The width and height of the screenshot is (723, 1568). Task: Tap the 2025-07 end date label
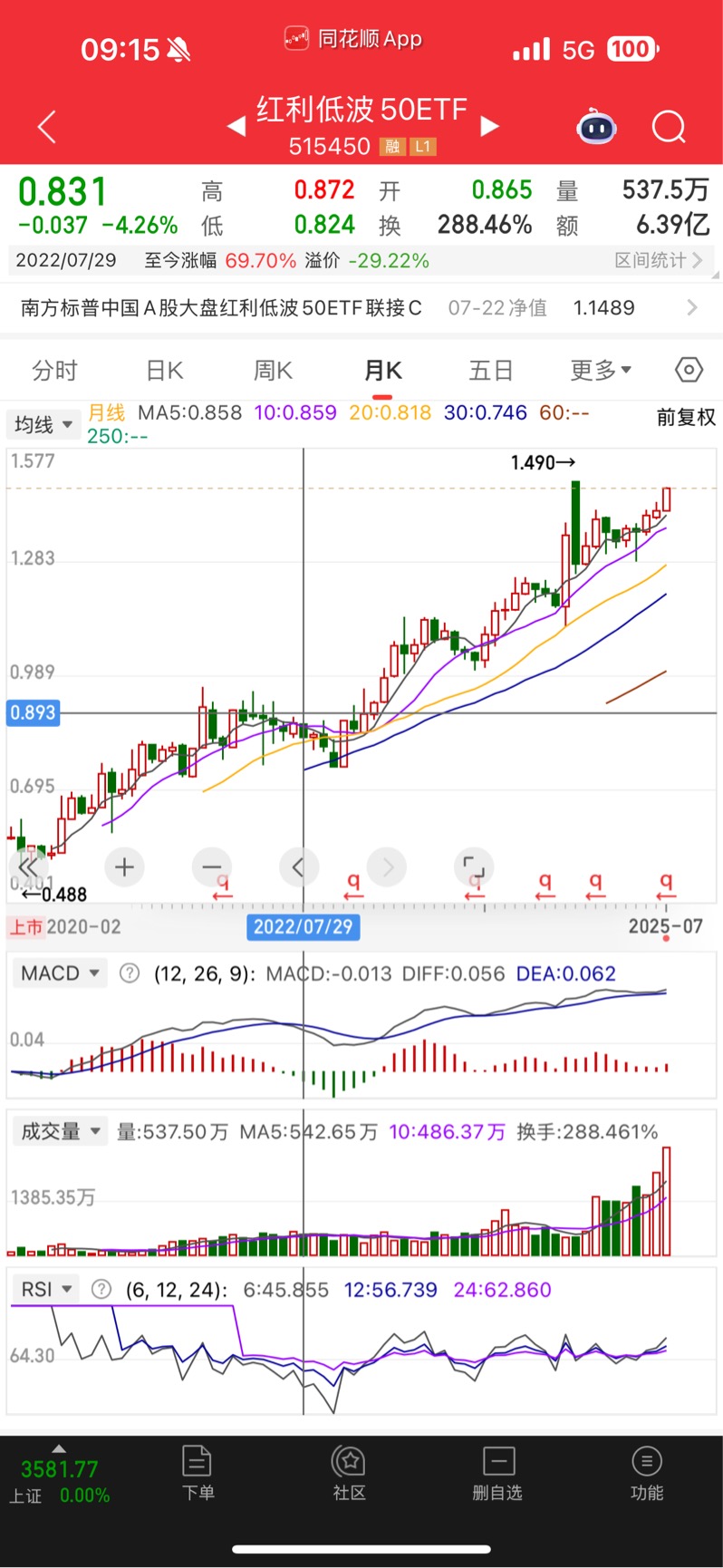(x=666, y=926)
